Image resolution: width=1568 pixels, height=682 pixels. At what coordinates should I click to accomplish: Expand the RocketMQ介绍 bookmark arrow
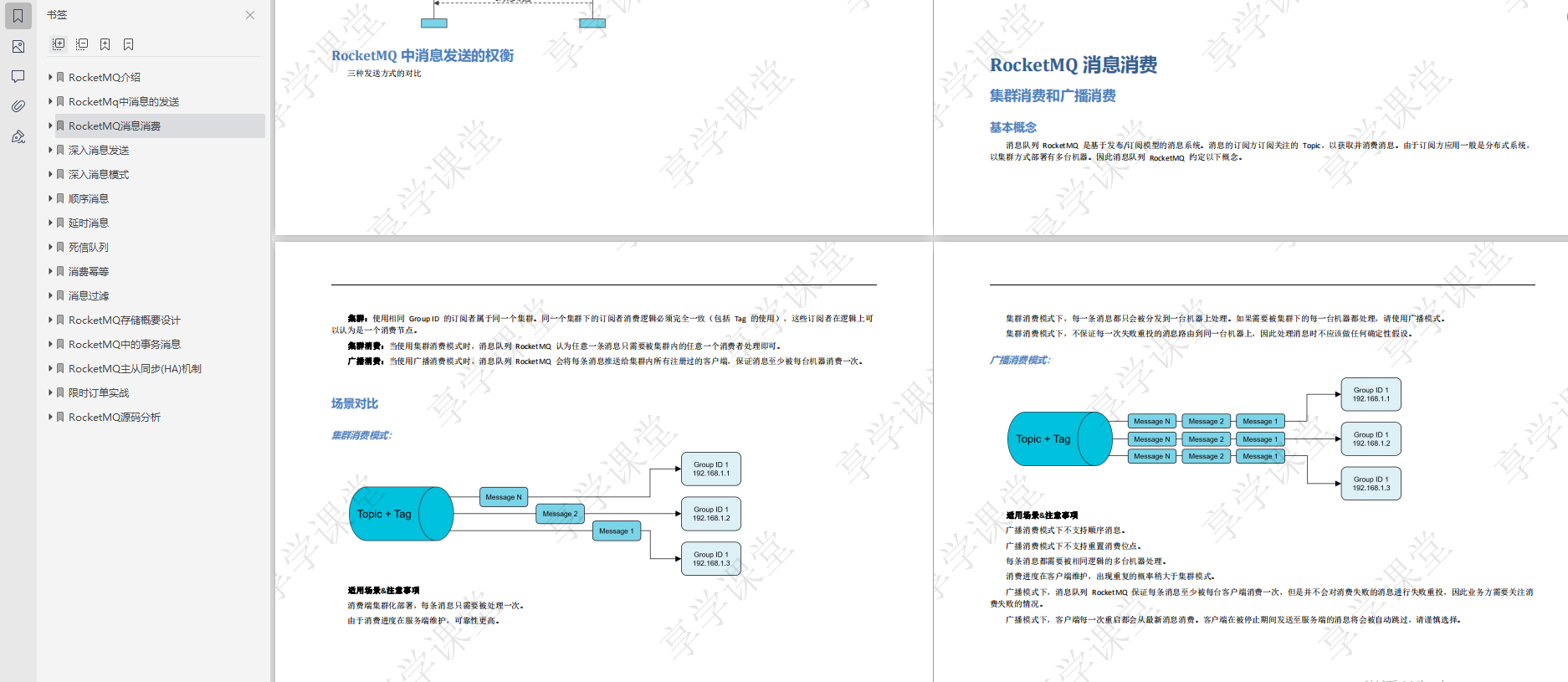[50, 77]
